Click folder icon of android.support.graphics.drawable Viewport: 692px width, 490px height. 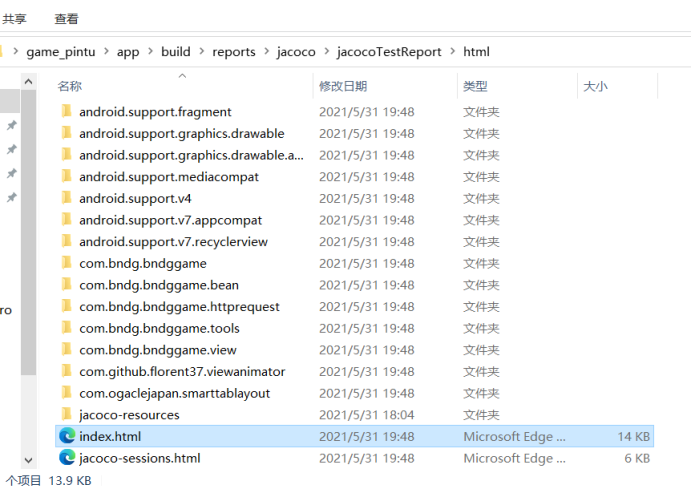pos(67,133)
